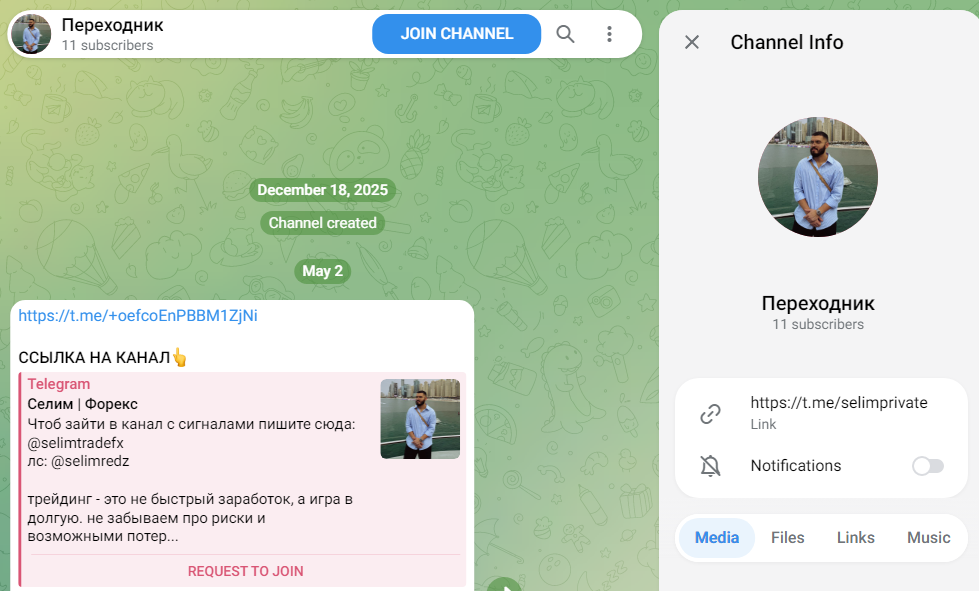
Task: Open the t.me/+oefcoEnPBBM1ZjNi invite link
Action: click(138, 316)
